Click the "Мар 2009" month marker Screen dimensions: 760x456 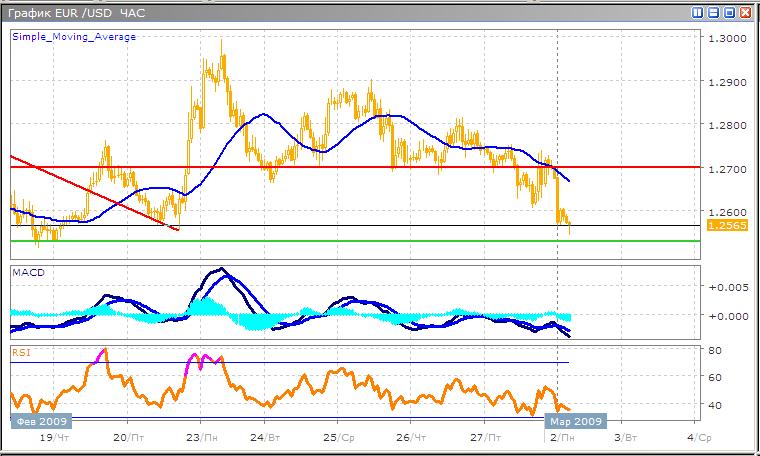[x=576, y=421]
